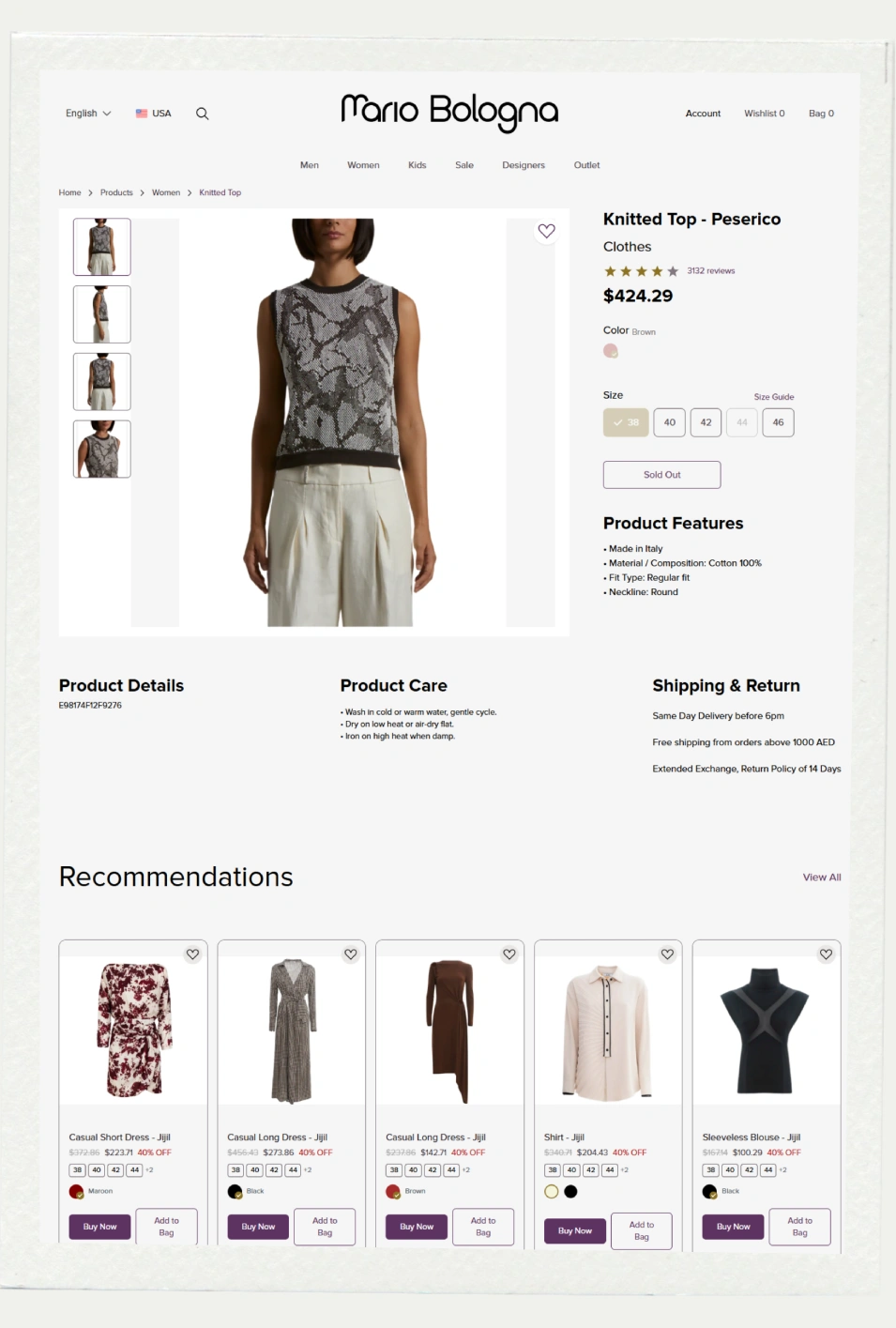Expand +2 sizes on Casual Short Dress
896x1328 pixels.
pos(149,1170)
